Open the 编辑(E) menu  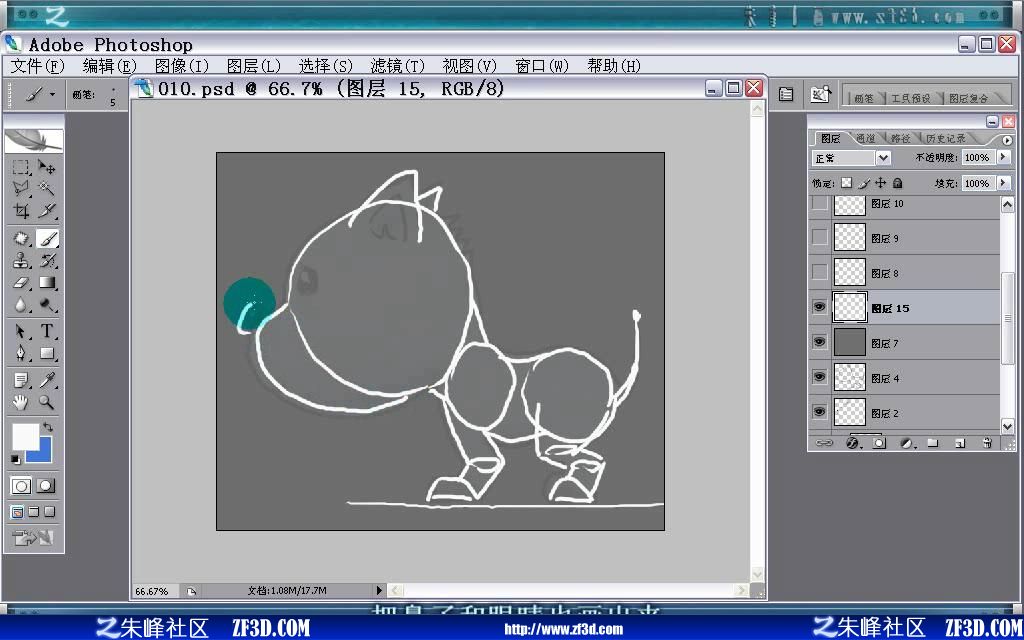(x=110, y=66)
